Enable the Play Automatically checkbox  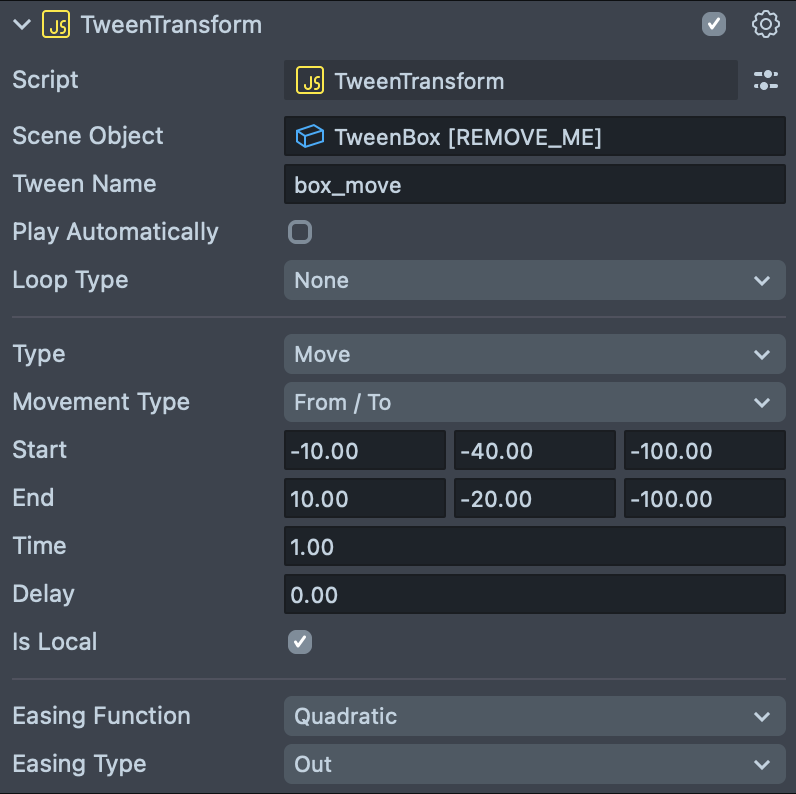tap(300, 232)
